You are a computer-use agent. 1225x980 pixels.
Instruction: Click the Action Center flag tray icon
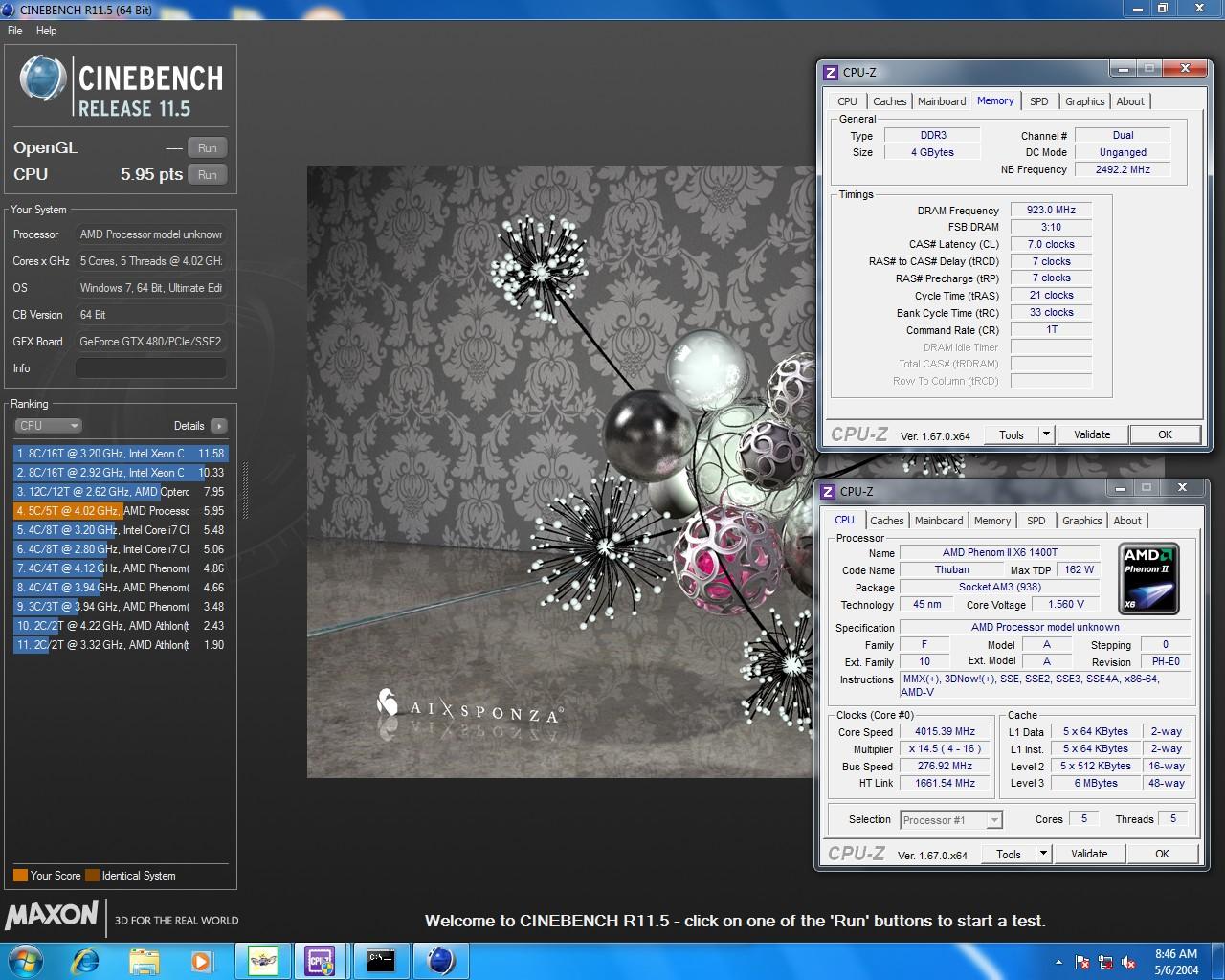[1082, 962]
